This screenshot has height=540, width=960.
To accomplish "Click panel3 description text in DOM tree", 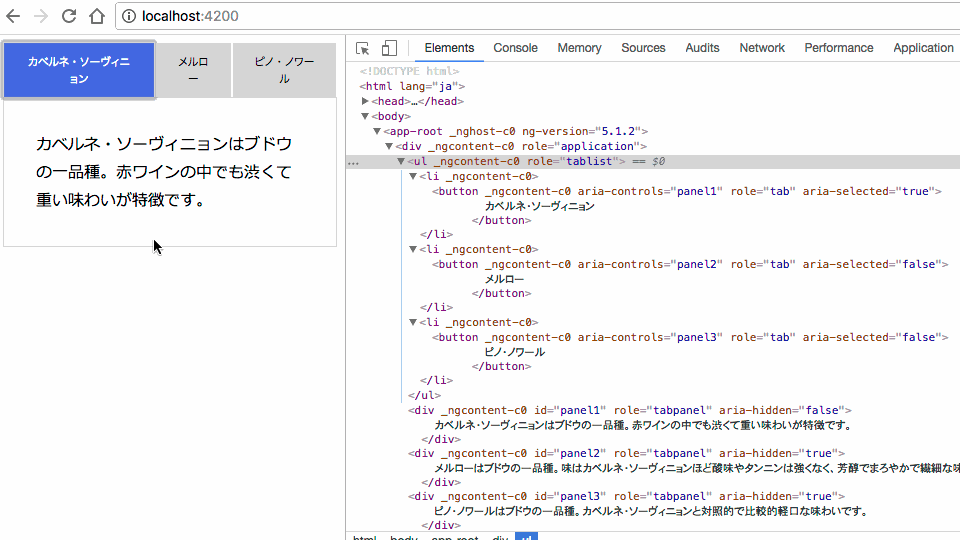I will click(x=651, y=511).
